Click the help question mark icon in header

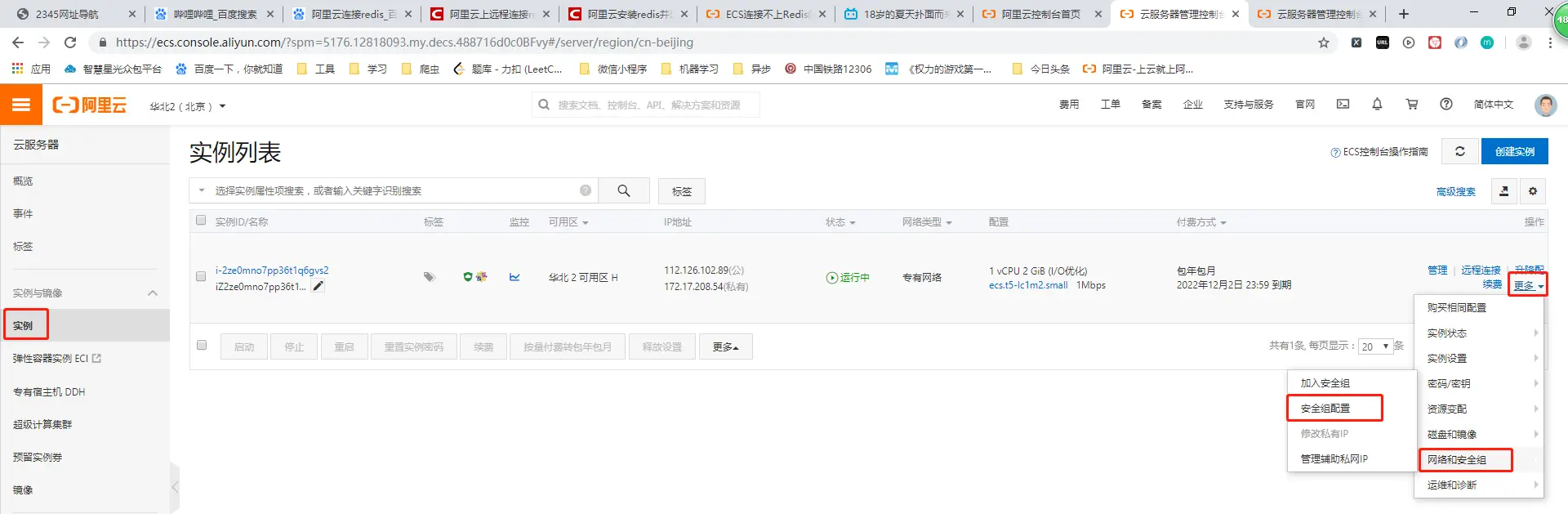click(1445, 104)
